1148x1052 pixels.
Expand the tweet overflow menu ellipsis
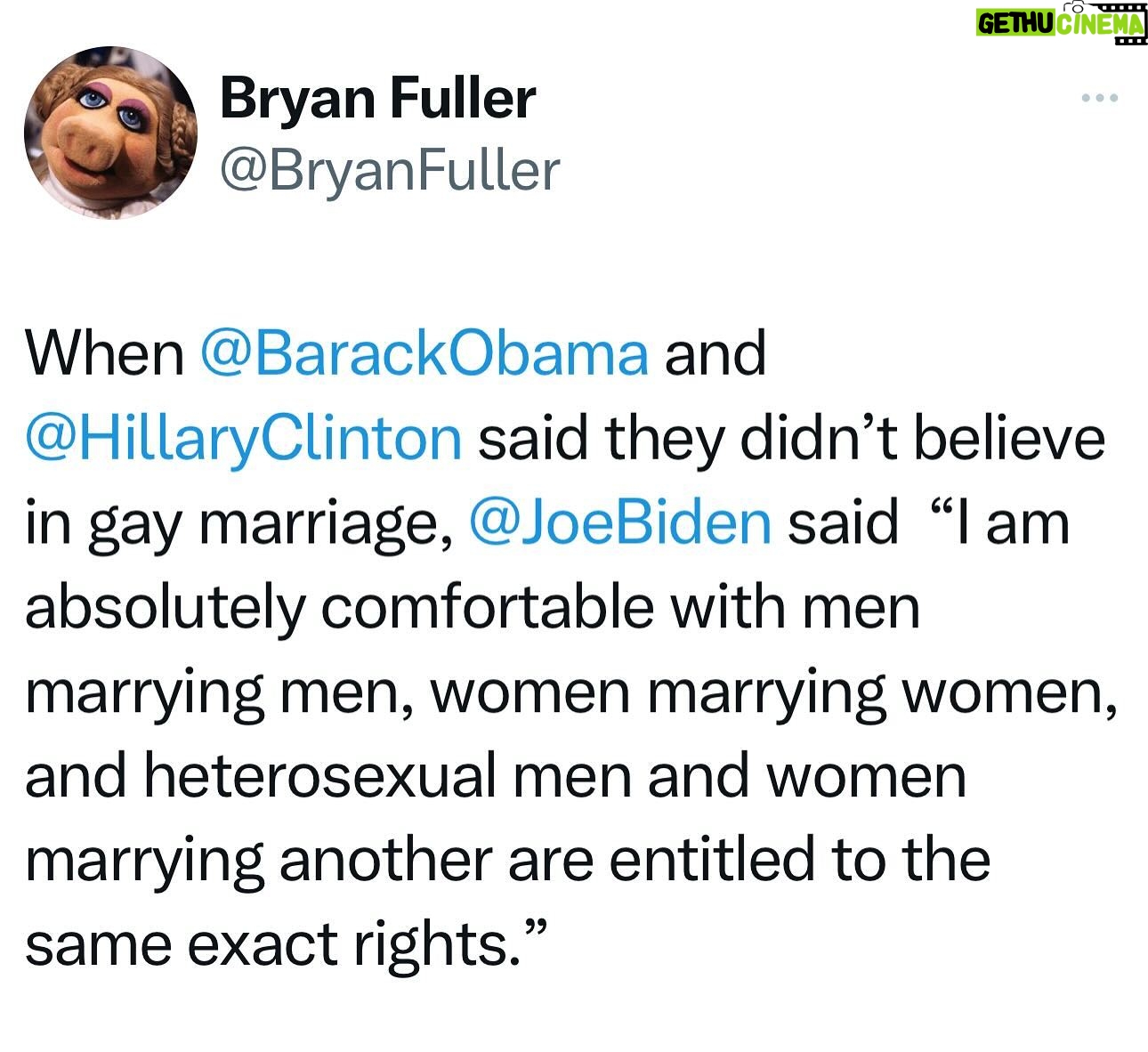click(1099, 98)
